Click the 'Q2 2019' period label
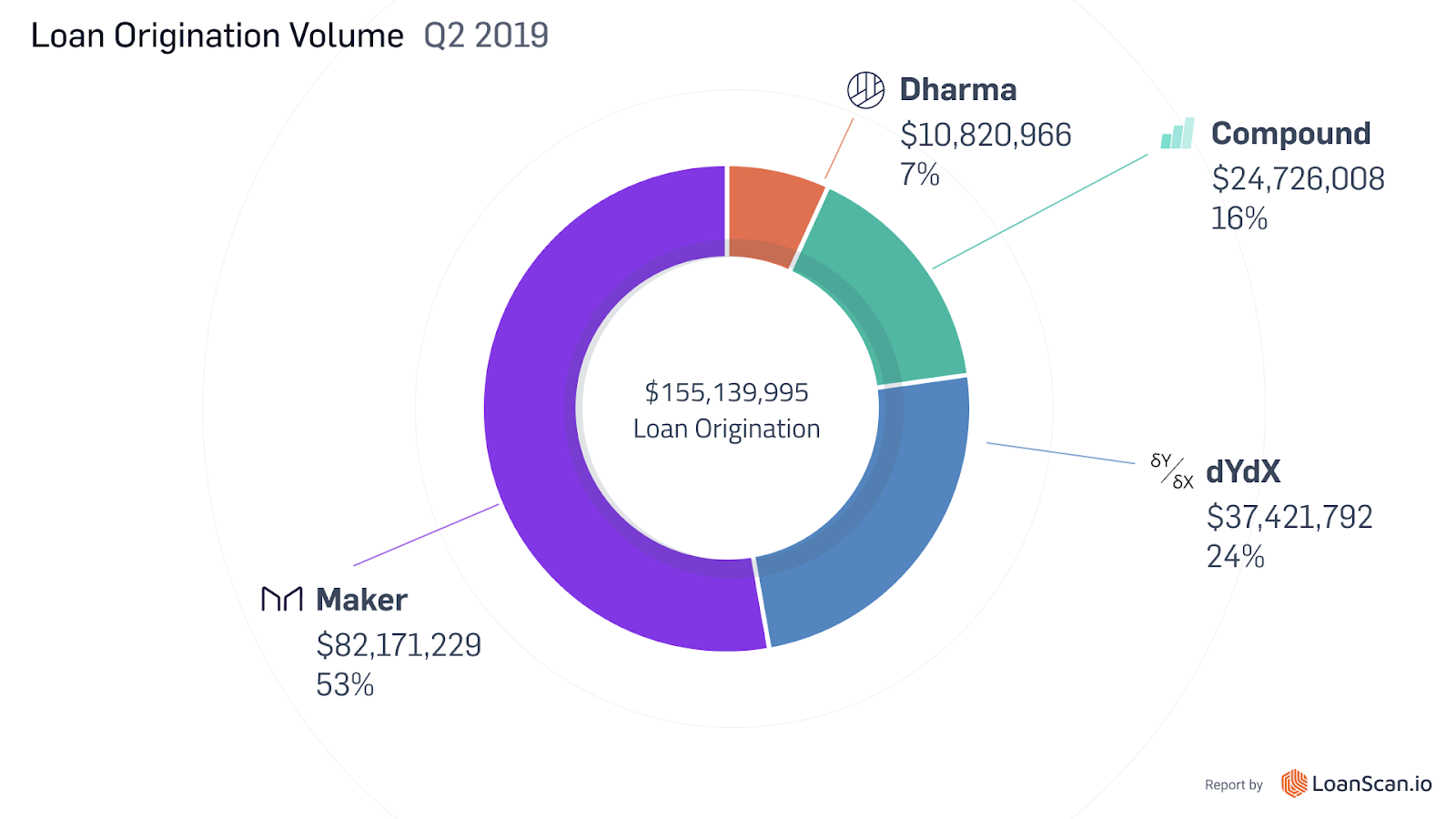1456x819 pixels. pos(486,35)
